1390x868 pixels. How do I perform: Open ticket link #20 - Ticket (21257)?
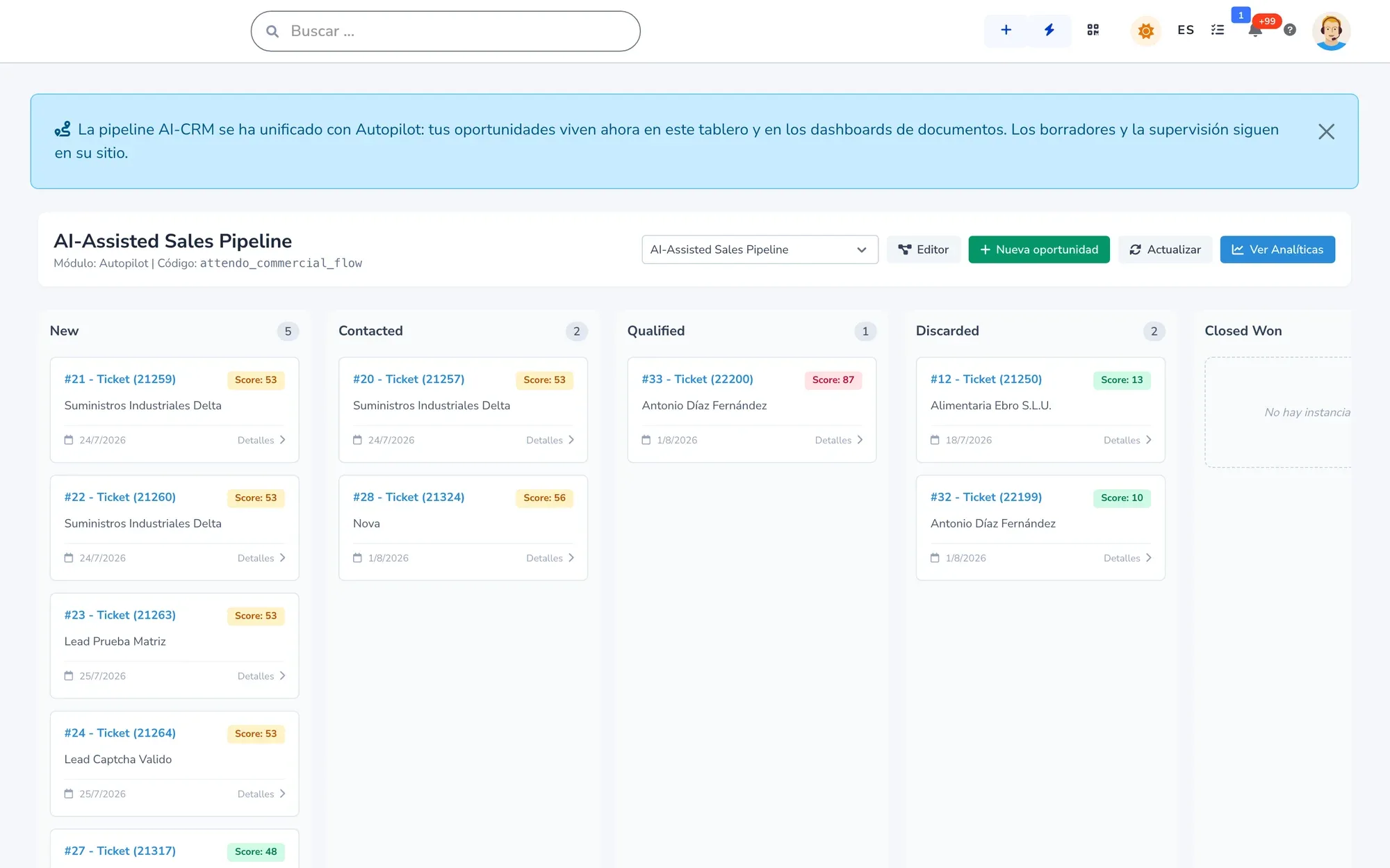pyautogui.click(x=409, y=379)
